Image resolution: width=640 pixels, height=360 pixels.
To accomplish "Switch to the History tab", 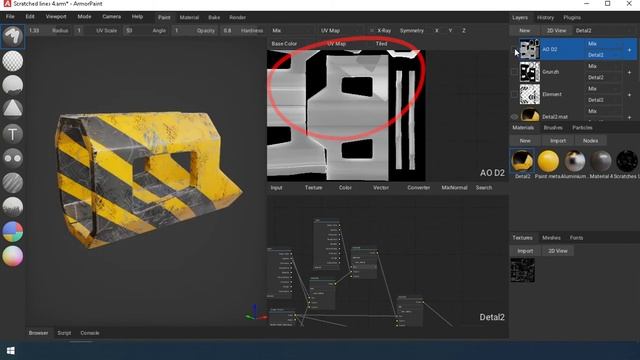I will (x=545, y=18).
